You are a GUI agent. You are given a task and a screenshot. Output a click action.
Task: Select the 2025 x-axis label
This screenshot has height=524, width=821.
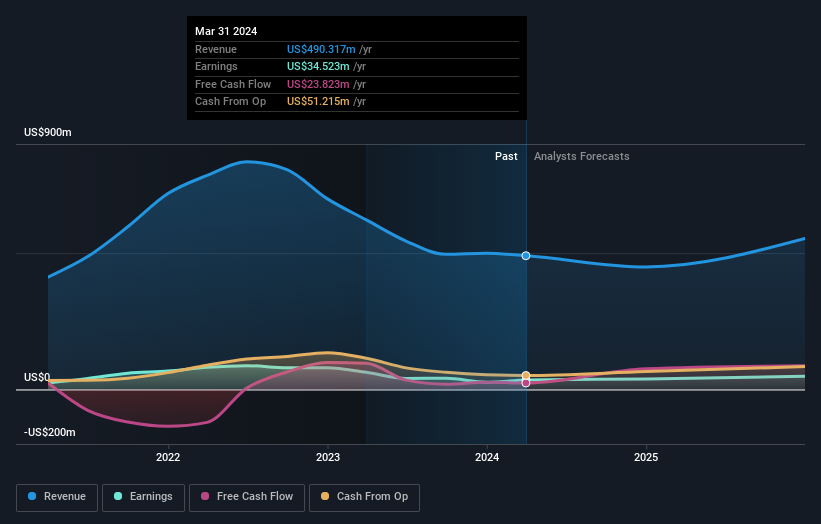click(x=646, y=457)
